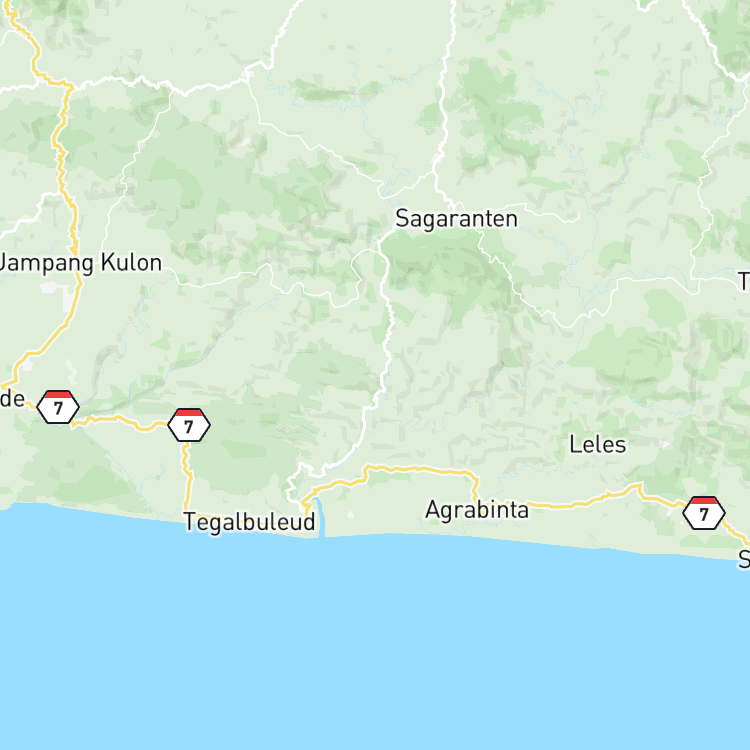
Task: Click the blue river mouth east of Tegalbuleud
Action: coord(320,518)
